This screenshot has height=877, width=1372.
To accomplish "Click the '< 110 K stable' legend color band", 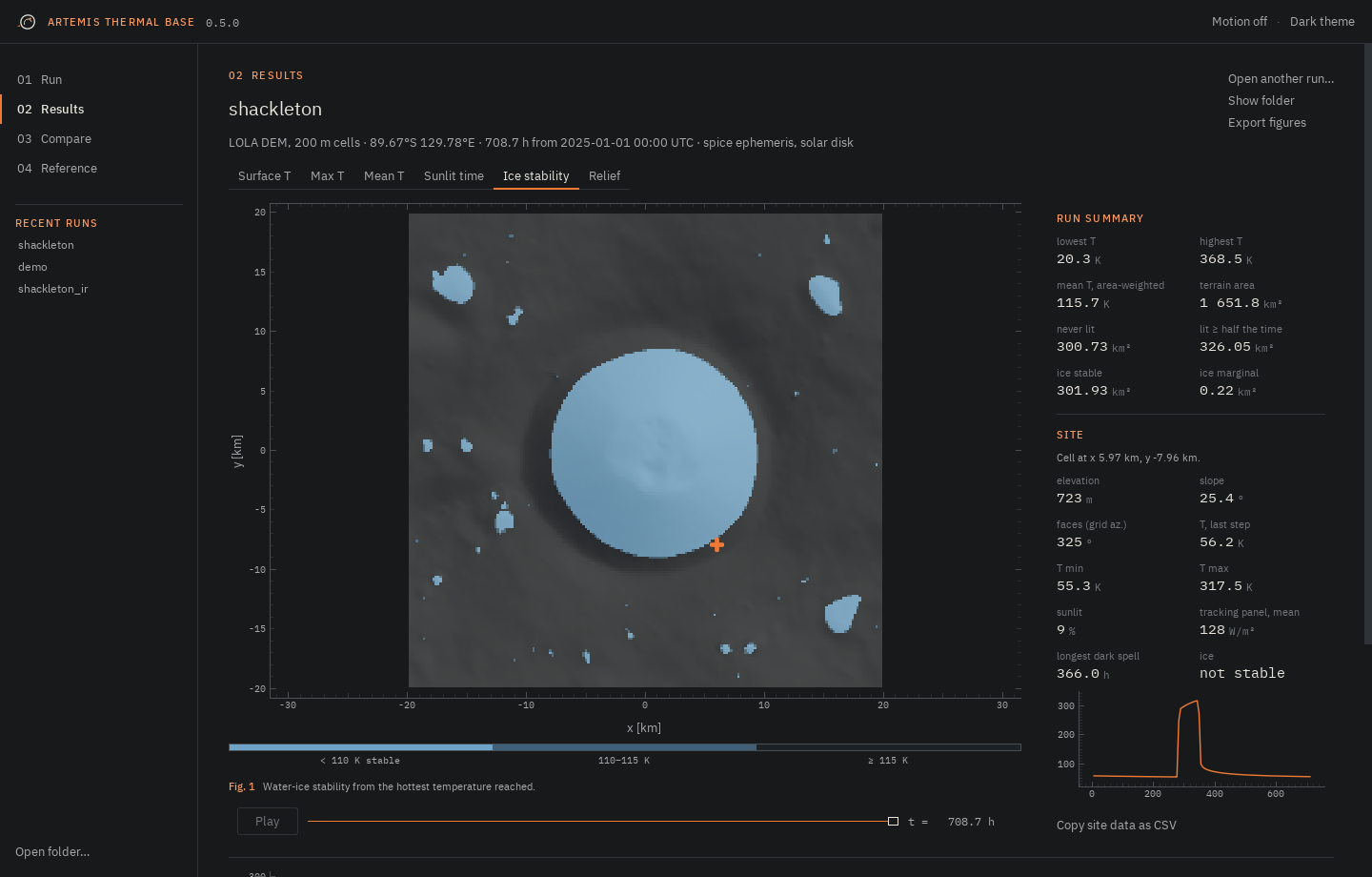I will click(x=360, y=747).
